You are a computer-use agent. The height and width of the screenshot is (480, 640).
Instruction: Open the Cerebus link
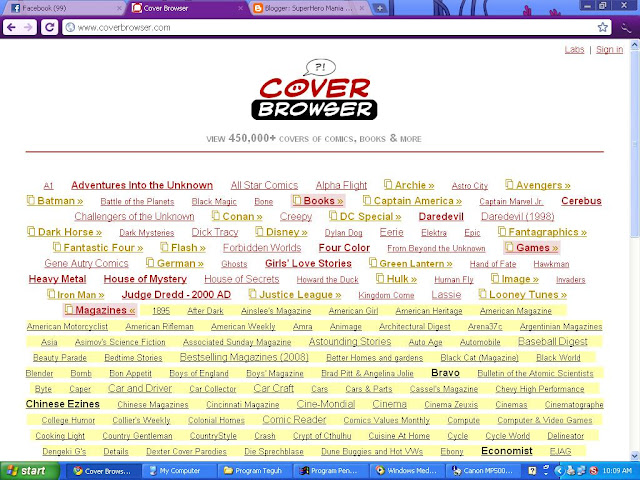click(x=581, y=201)
